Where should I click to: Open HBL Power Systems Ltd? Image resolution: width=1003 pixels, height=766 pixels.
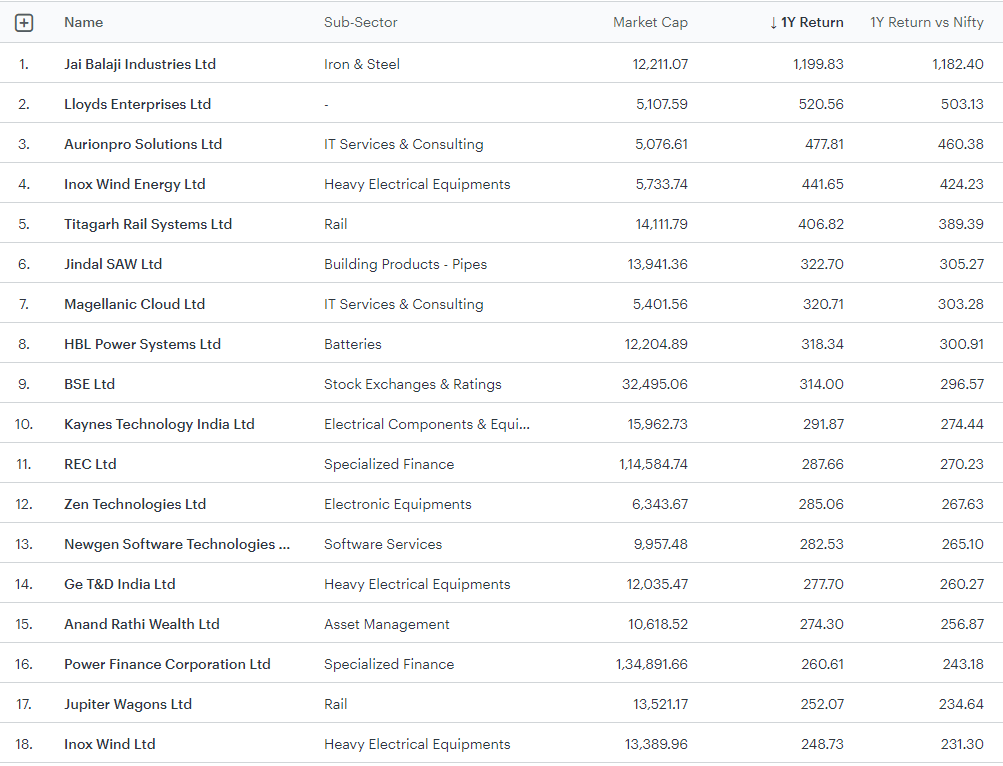142,344
